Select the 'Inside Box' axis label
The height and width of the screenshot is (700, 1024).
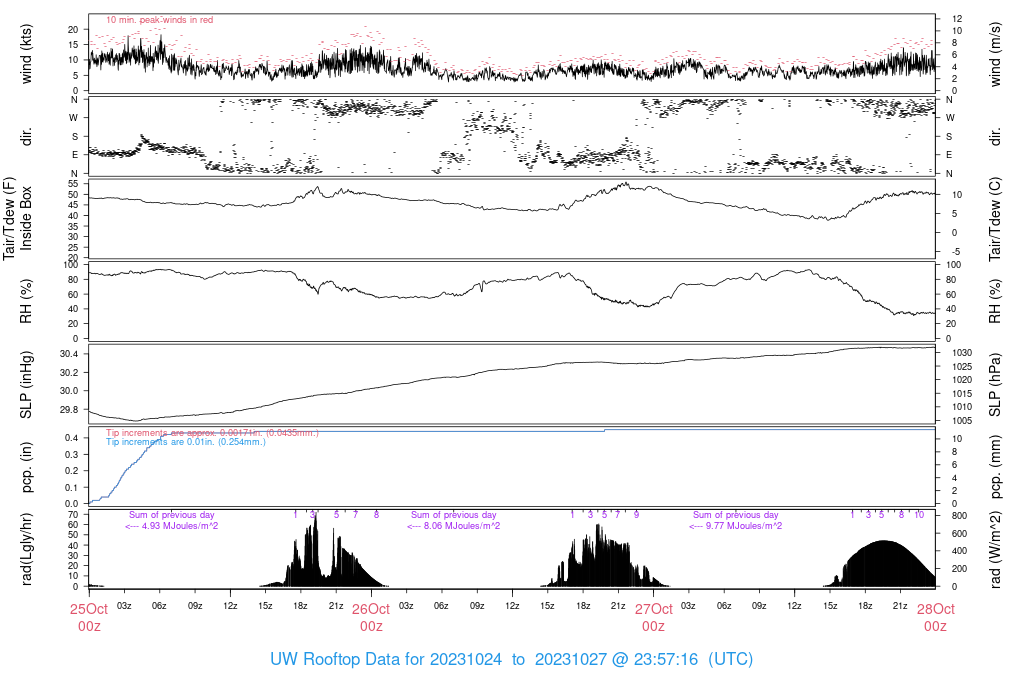coord(28,218)
